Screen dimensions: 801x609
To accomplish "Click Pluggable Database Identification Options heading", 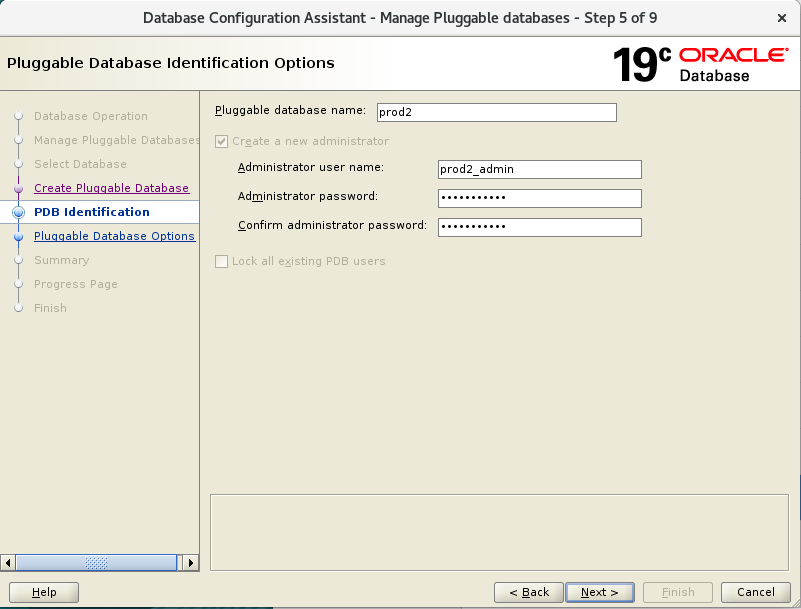I will 171,63.
